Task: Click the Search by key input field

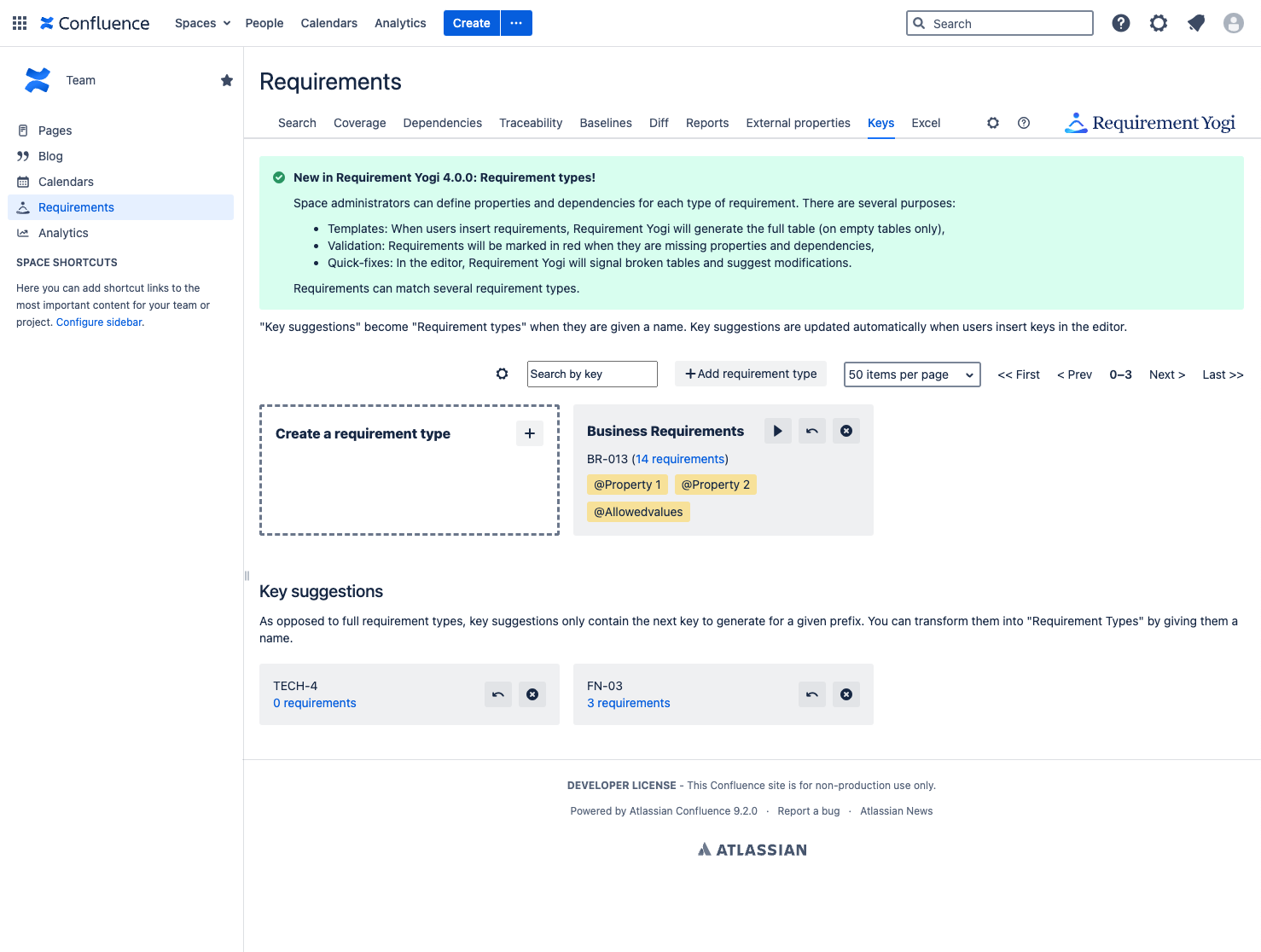Action: [x=591, y=374]
